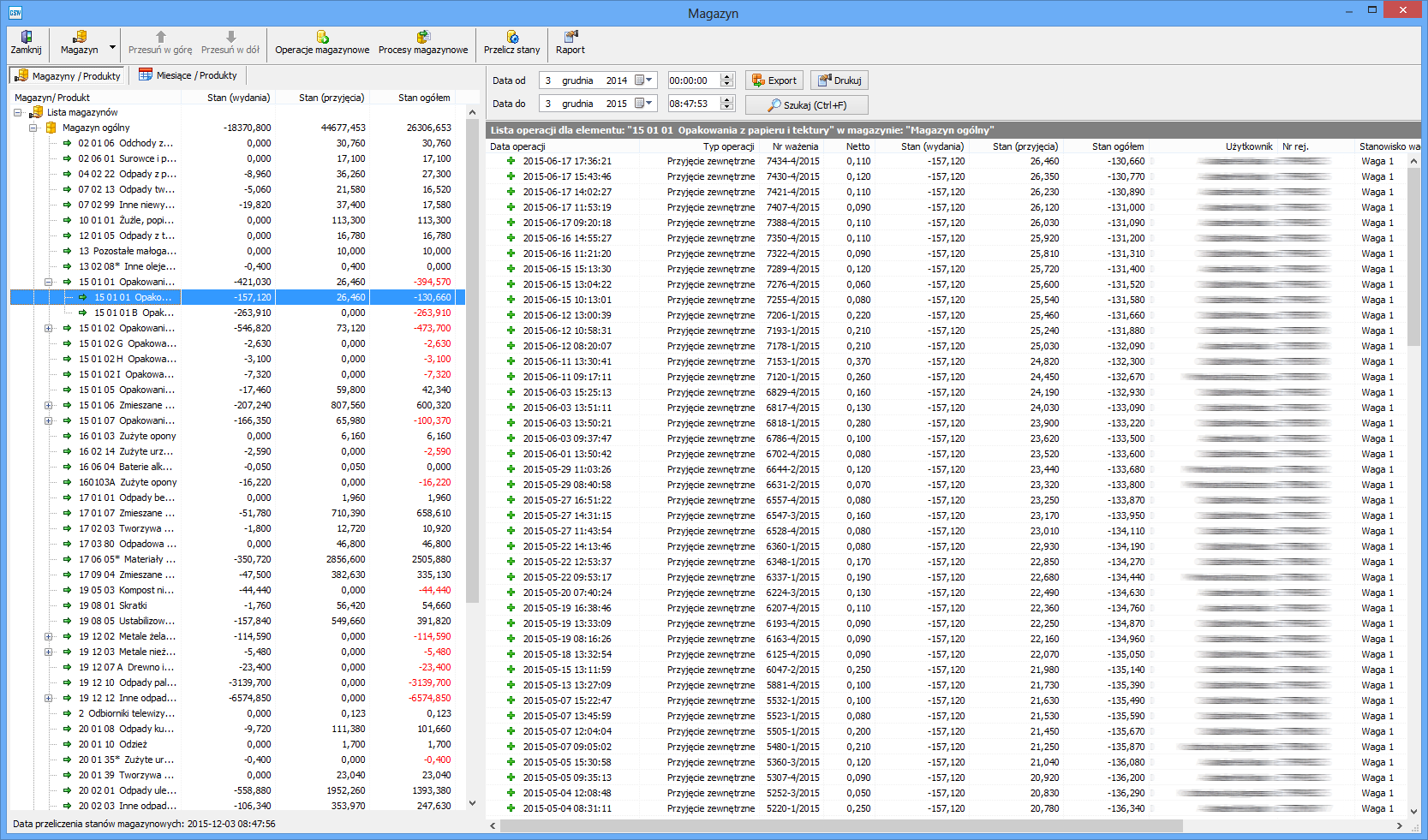1428x840 pixels.
Task: Open the Raport toolbar icon
Action: tap(570, 37)
